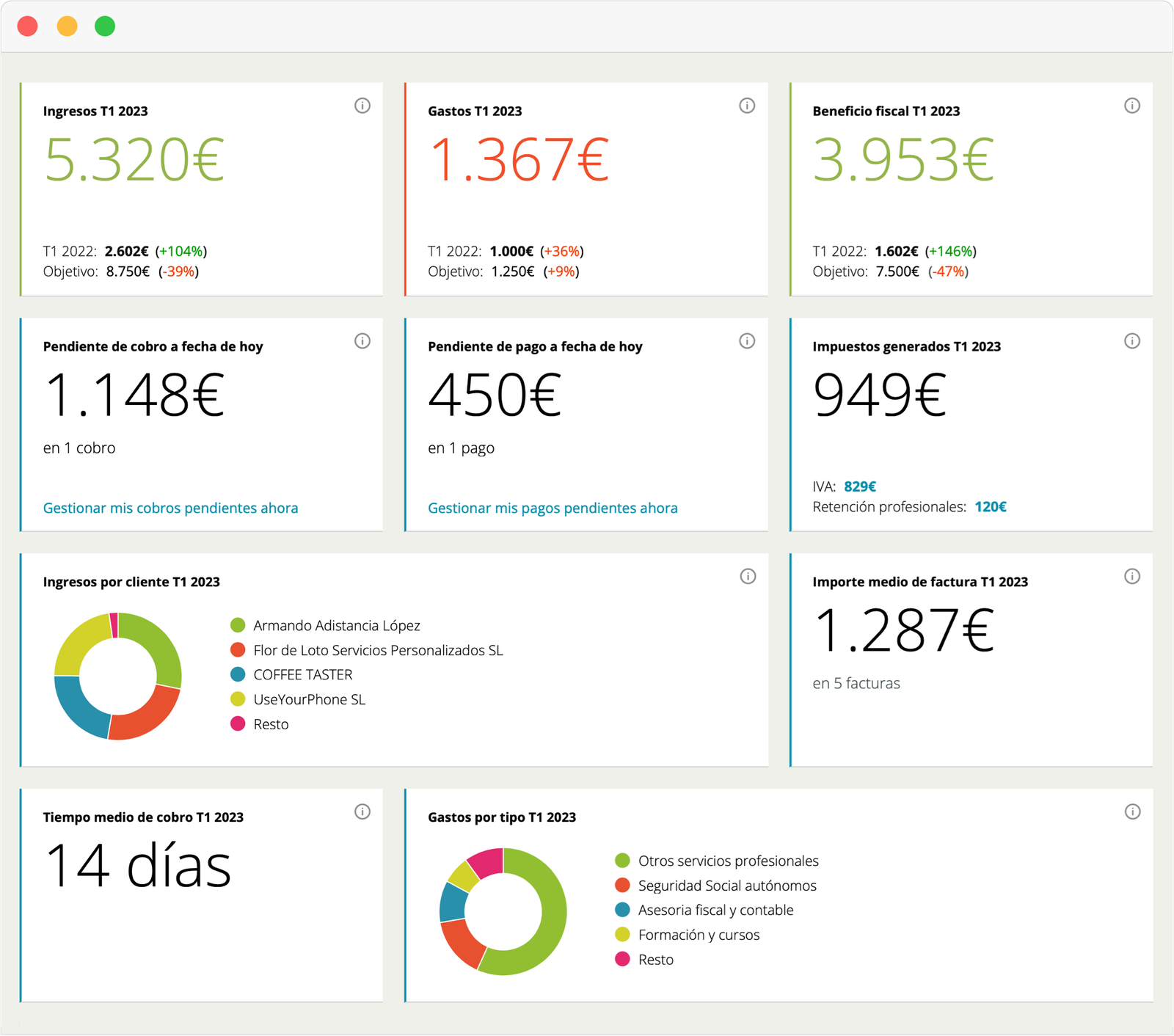Select the COFFEE TASTER legend color dot
Image resolution: width=1174 pixels, height=1036 pixels.
[237, 674]
